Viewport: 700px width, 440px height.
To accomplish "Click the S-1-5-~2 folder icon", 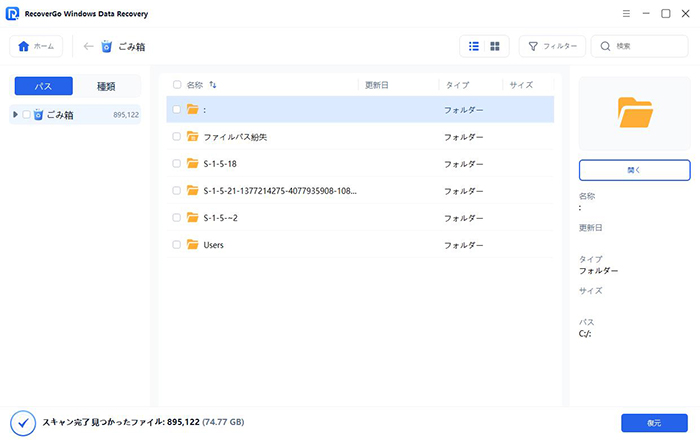I will (192, 217).
